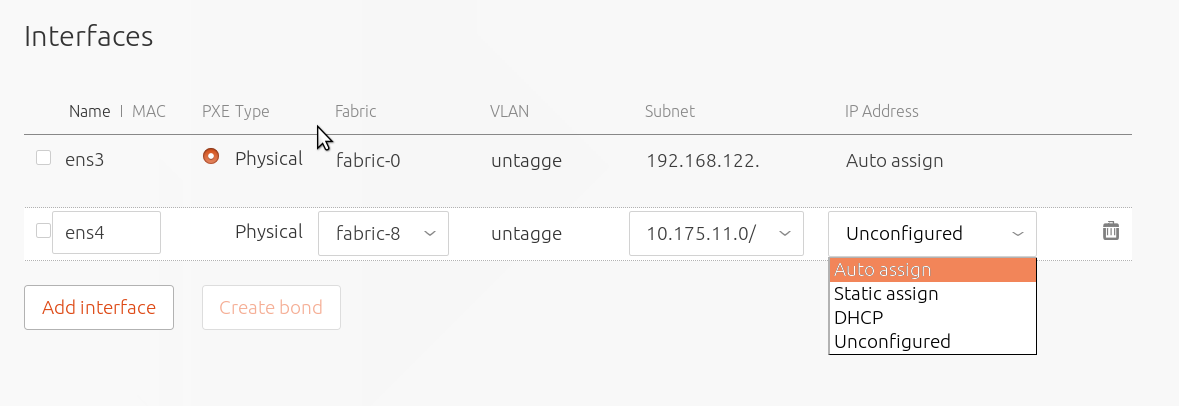The width and height of the screenshot is (1179, 406).
Task: Edit the ens4 name field
Action: [106, 232]
